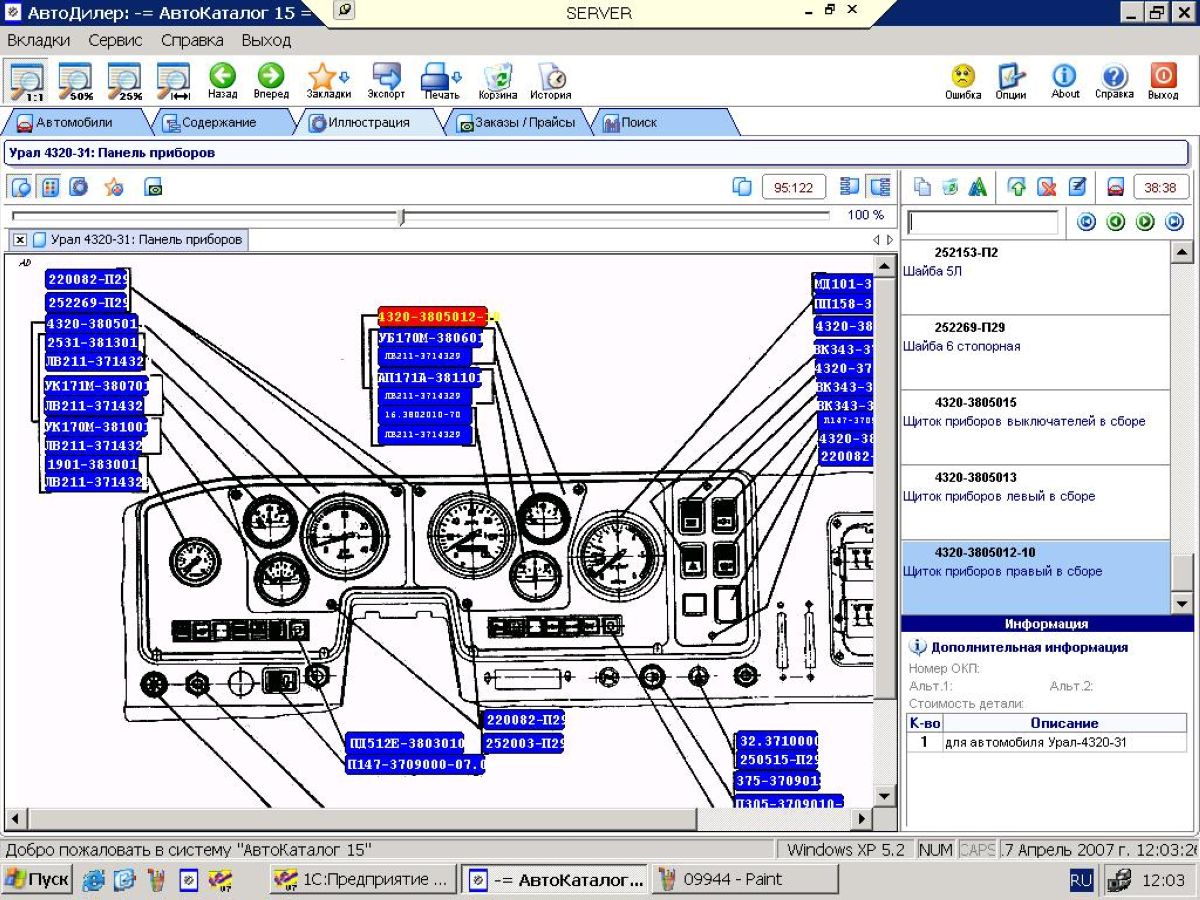This screenshot has height=900, width=1200.
Task: Set zoom to 50% with magnifier icon
Action: tap(75, 80)
